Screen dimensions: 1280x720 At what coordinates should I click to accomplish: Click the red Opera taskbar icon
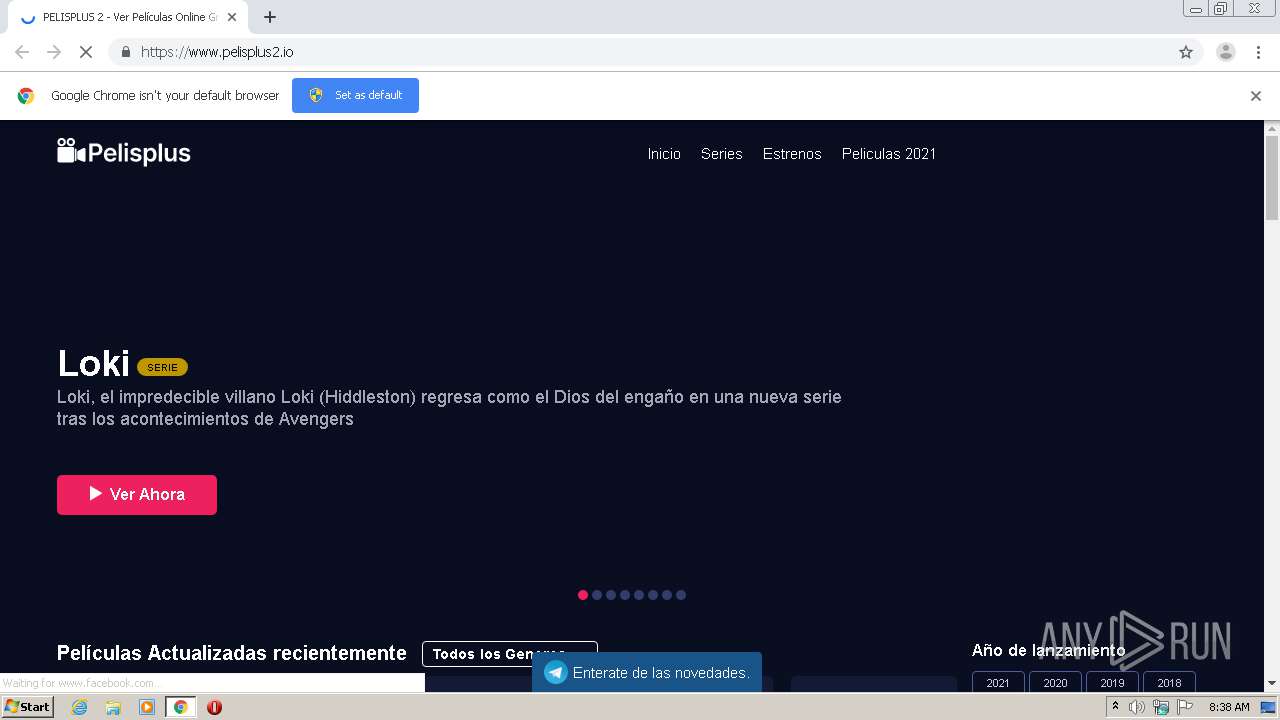coord(214,707)
